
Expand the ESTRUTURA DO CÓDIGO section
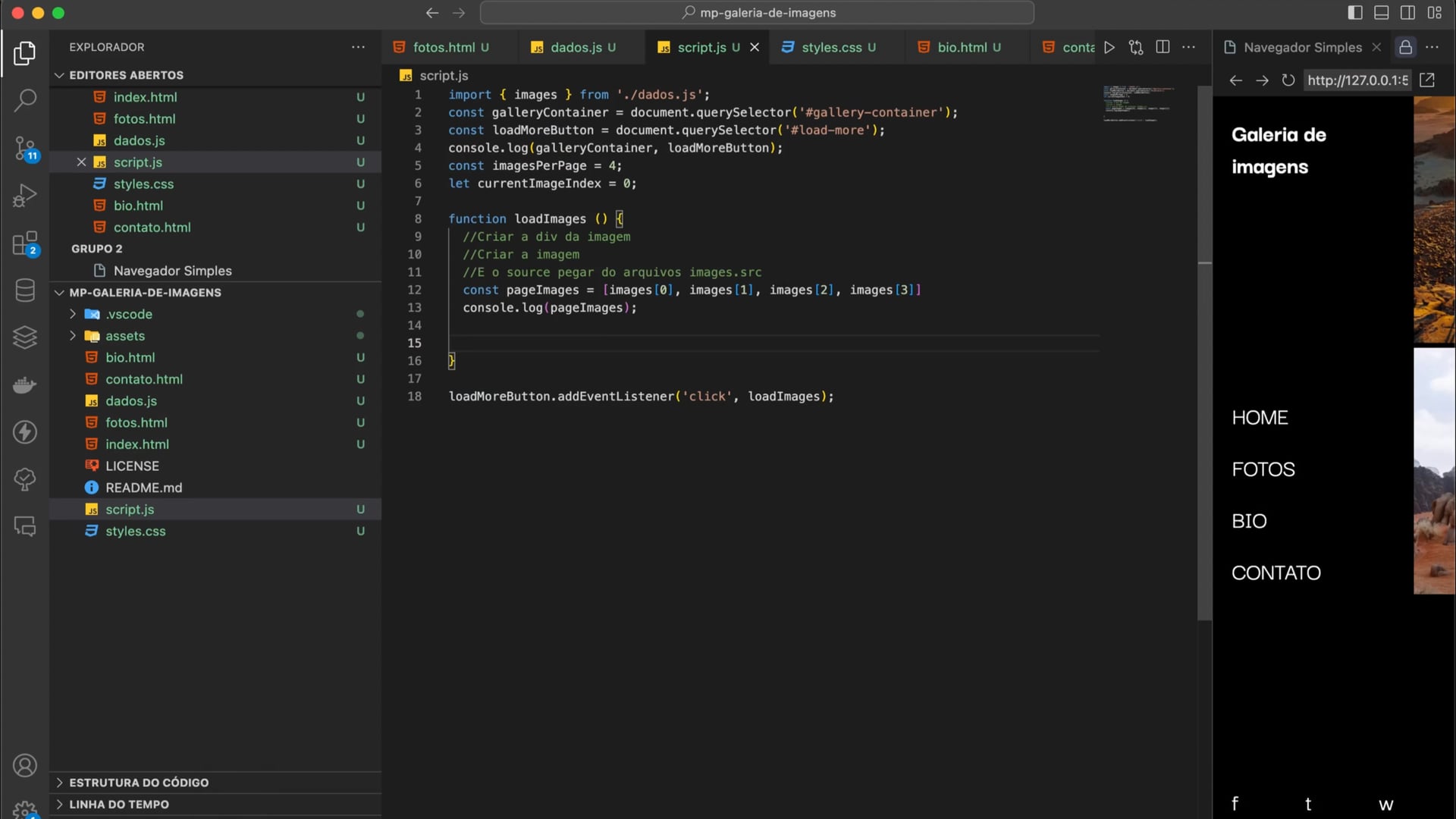point(139,783)
